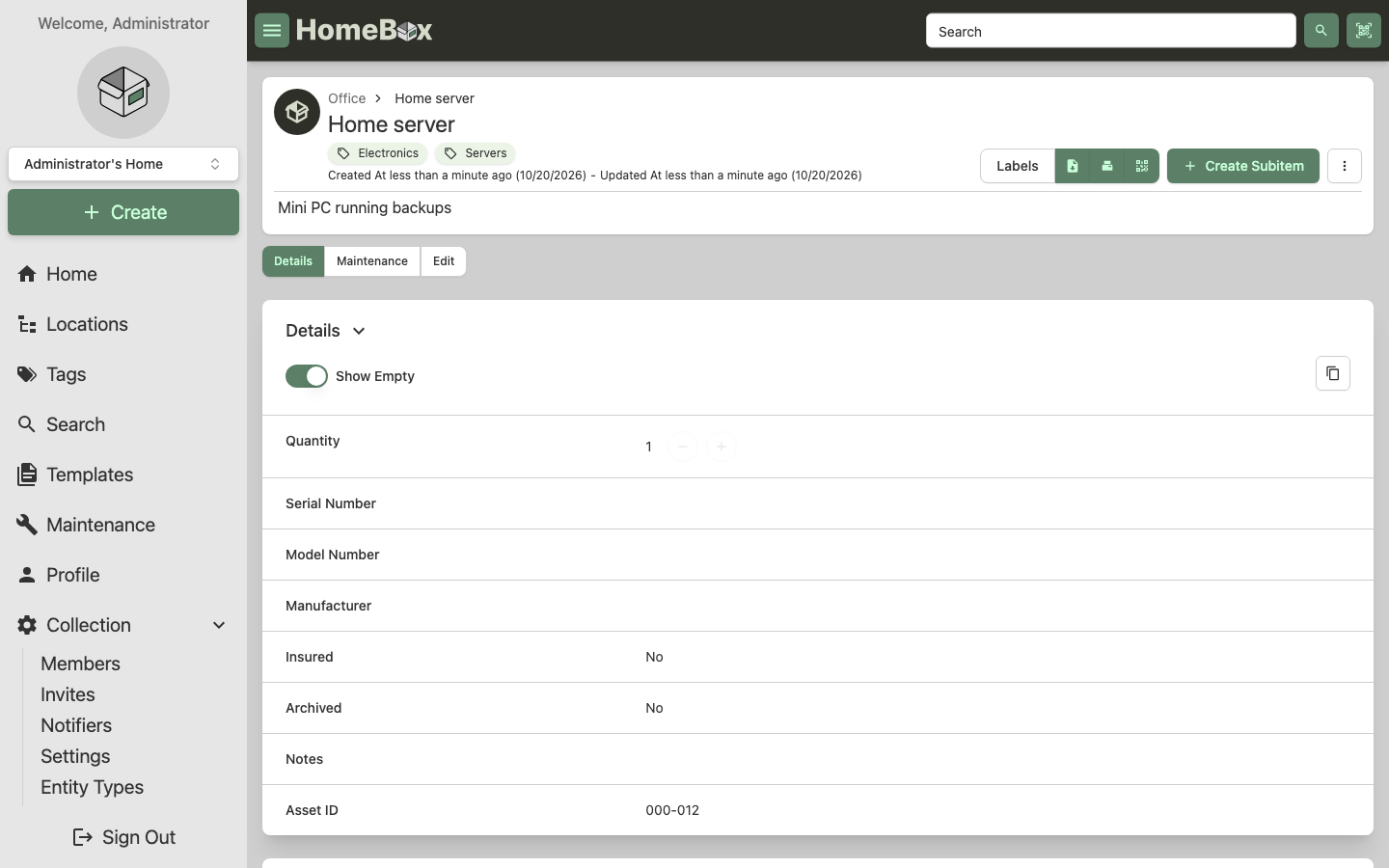Image resolution: width=1389 pixels, height=868 pixels.
Task: Open Locations in the sidebar
Action: pyautogui.click(x=123, y=324)
